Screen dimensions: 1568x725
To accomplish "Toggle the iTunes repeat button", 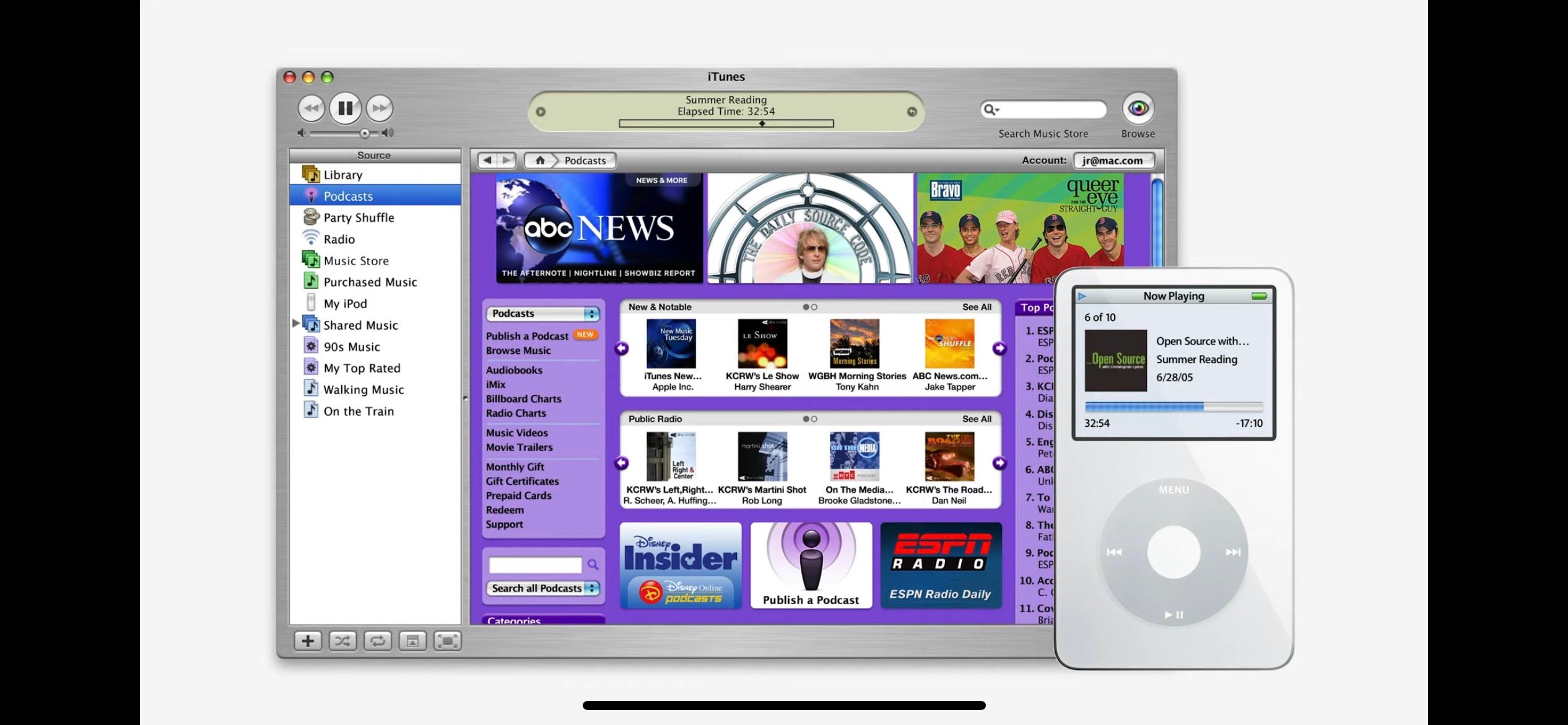I will click(x=377, y=641).
